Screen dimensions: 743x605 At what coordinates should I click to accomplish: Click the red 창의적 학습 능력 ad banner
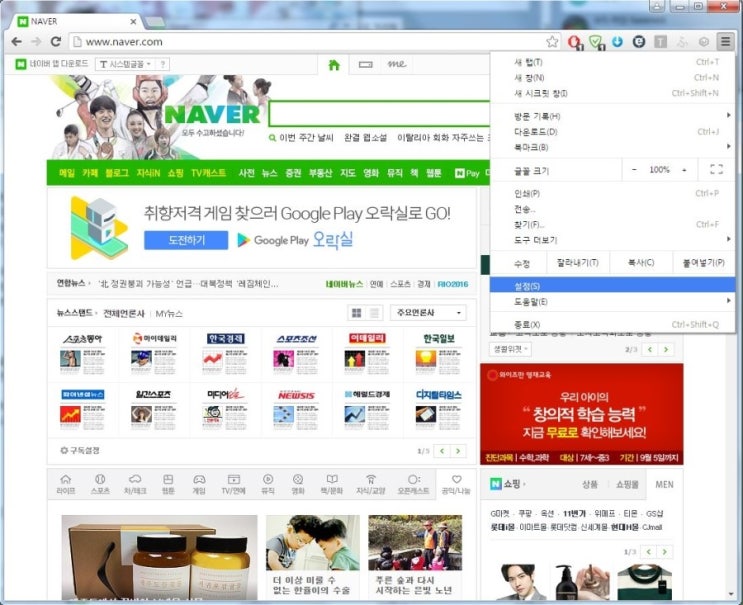(x=581, y=414)
